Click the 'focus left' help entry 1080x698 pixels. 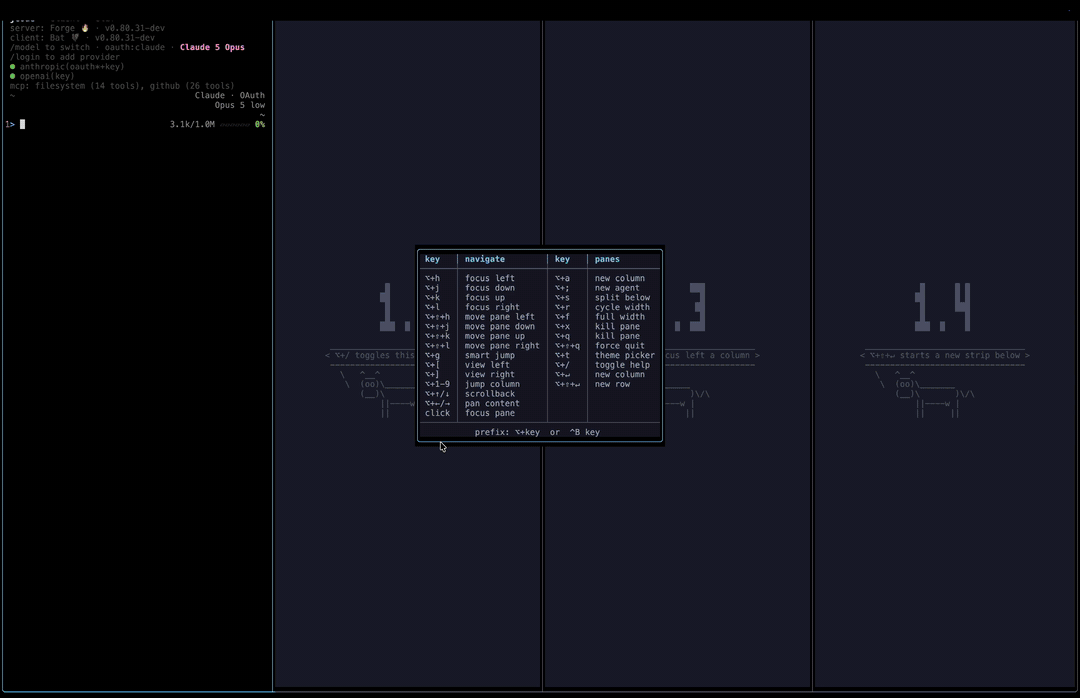490,278
